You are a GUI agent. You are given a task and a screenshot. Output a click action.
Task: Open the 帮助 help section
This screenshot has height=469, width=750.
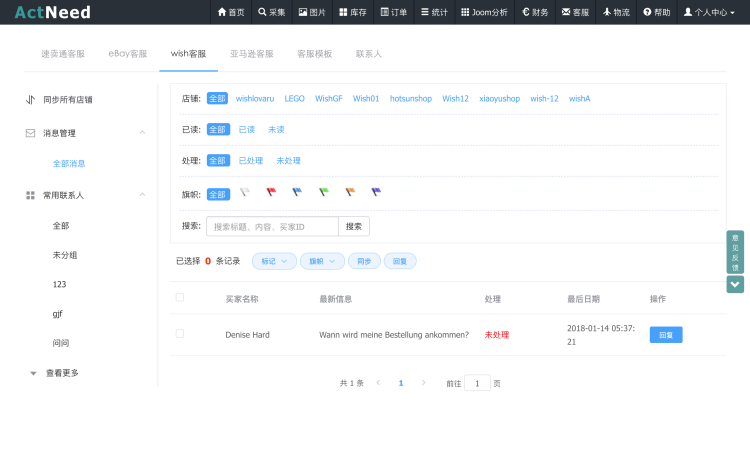(657, 12)
